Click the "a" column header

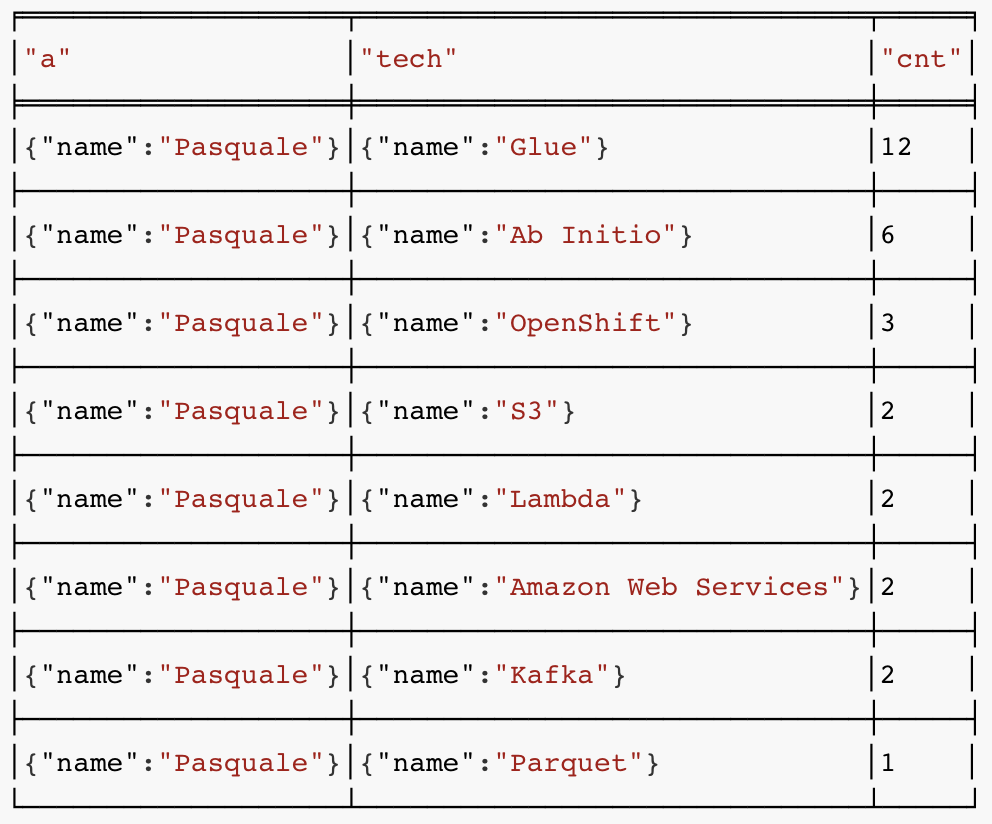coord(48,59)
